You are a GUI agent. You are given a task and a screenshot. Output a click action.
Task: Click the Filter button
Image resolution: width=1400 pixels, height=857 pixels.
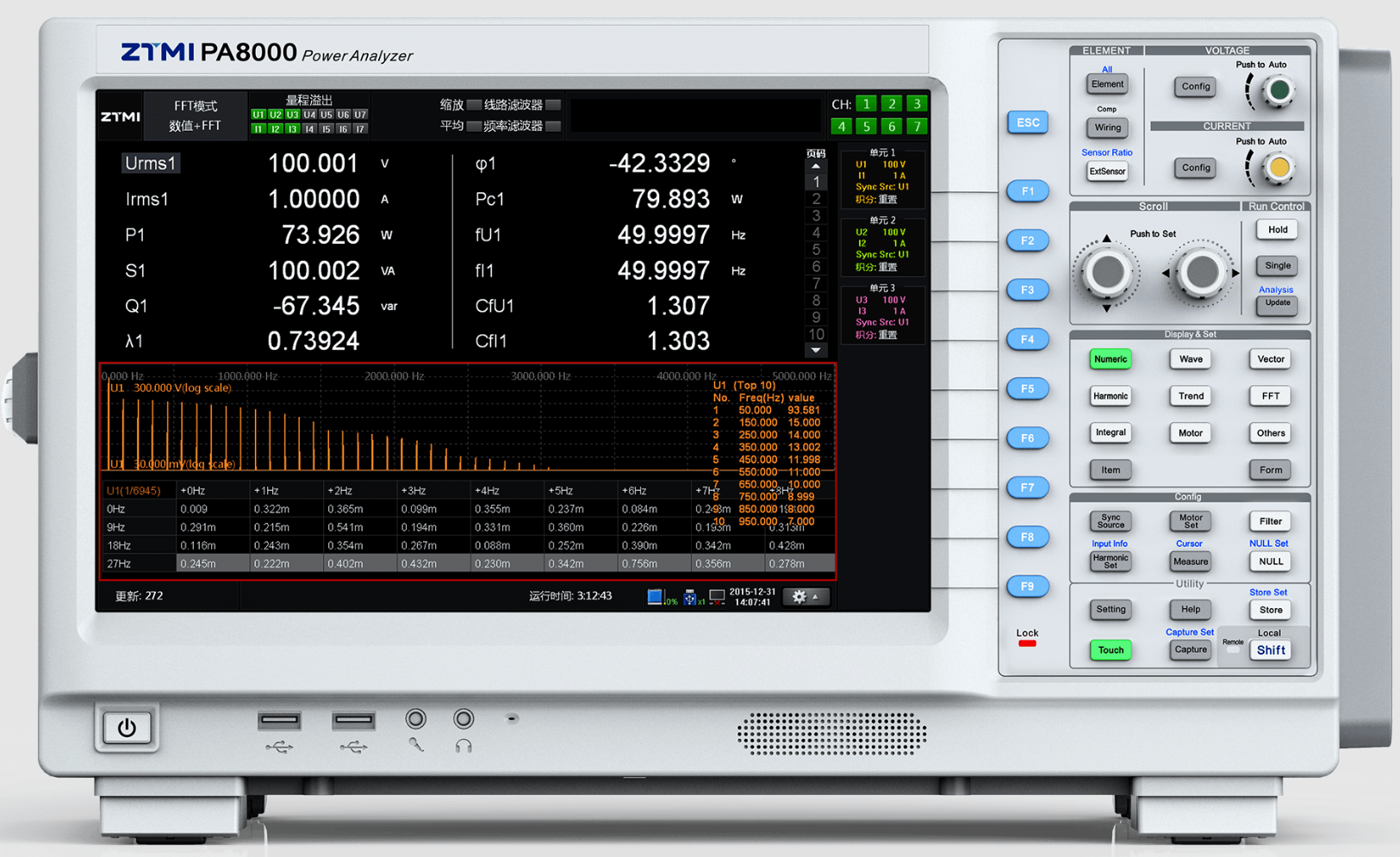tap(1271, 521)
